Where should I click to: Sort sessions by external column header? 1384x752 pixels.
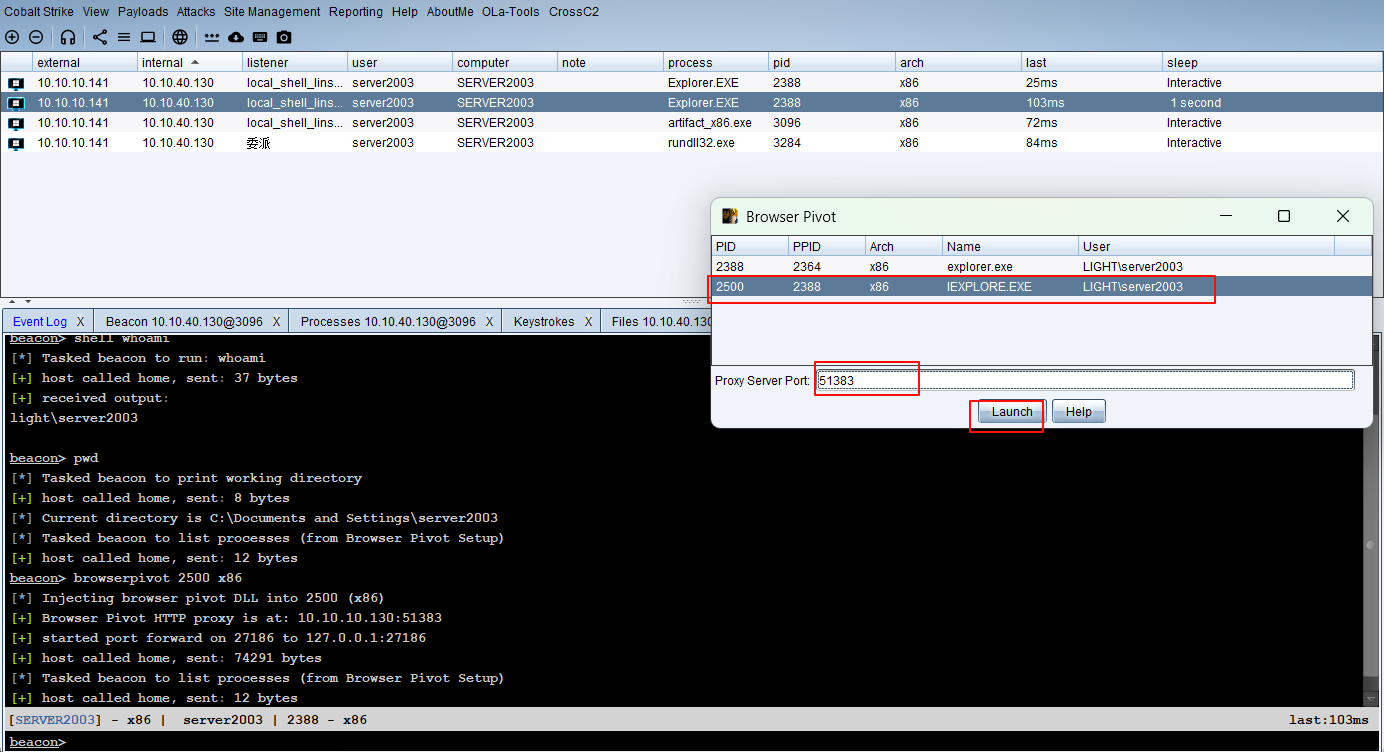85,62
